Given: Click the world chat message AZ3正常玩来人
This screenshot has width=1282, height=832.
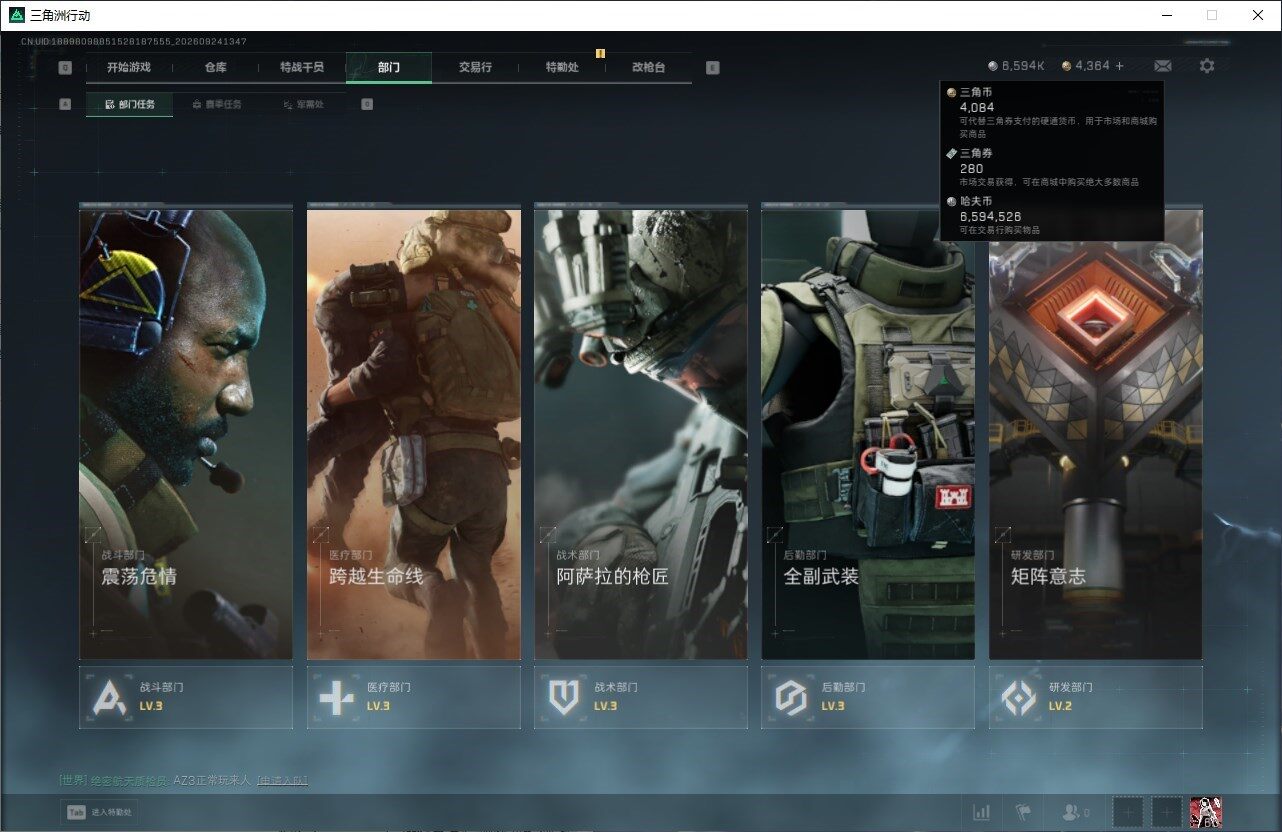Looking at the screenshot, I should click(x=212, y=780).
